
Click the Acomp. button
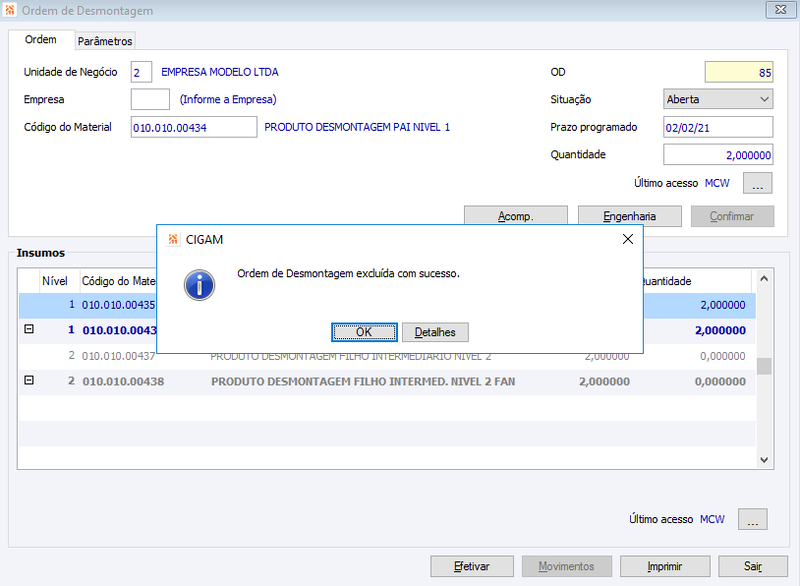[x=516, y=216]
